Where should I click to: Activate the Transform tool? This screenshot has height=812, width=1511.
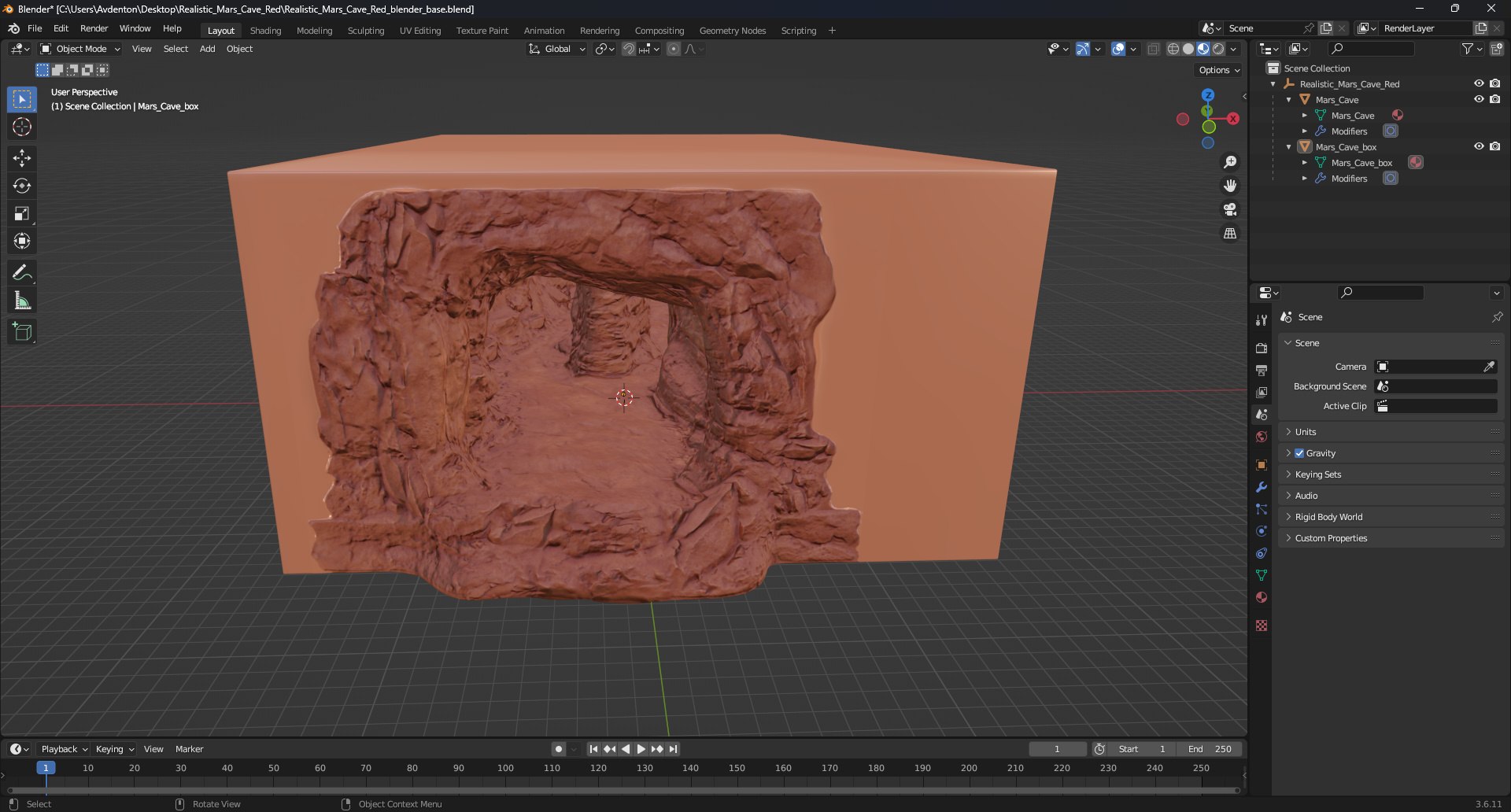22,241
